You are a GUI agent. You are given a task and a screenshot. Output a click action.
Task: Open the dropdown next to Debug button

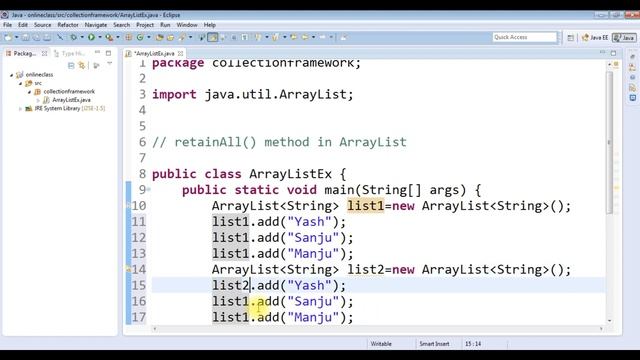[x=82, y=38]
